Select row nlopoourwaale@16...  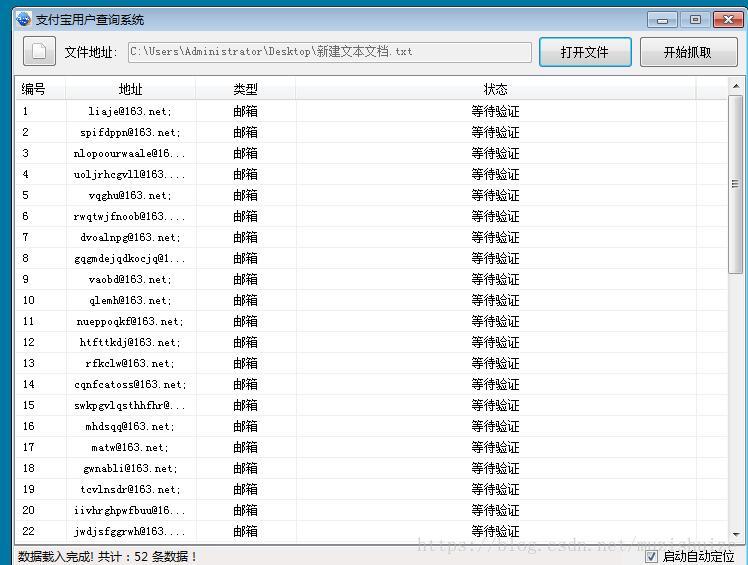372,153
